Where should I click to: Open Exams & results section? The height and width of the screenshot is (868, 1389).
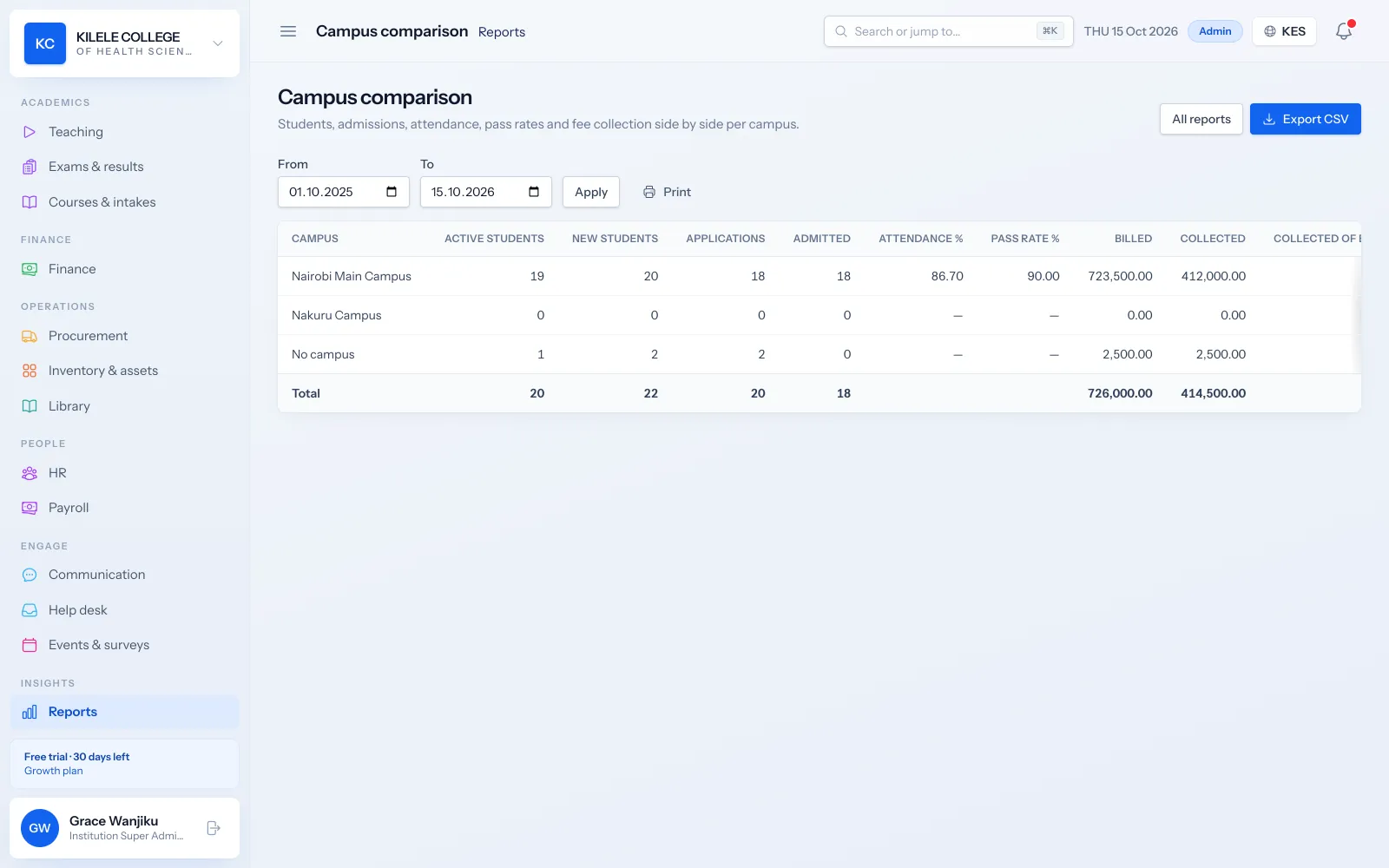(x=124, y=167)
